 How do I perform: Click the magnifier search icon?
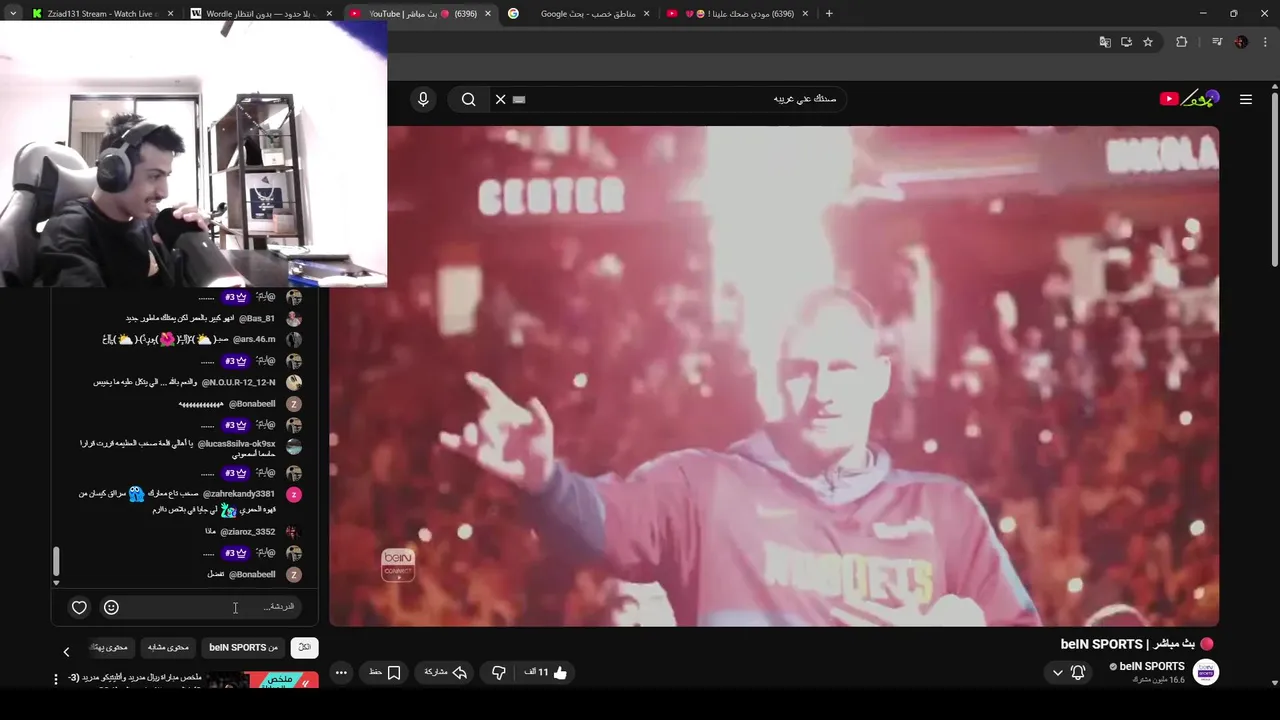468,99
